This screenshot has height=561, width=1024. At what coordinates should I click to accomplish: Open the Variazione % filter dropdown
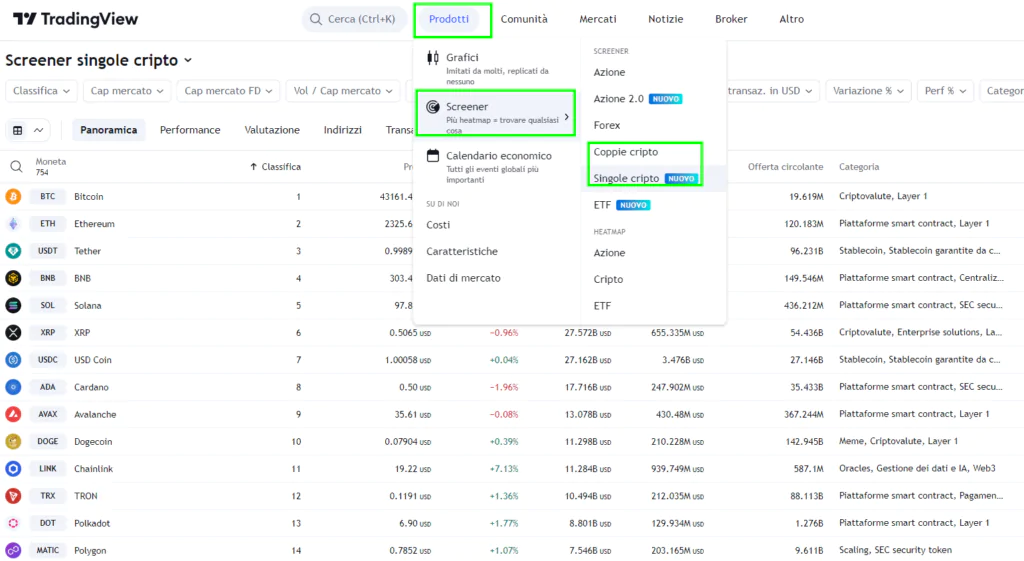tap(868, 91)
